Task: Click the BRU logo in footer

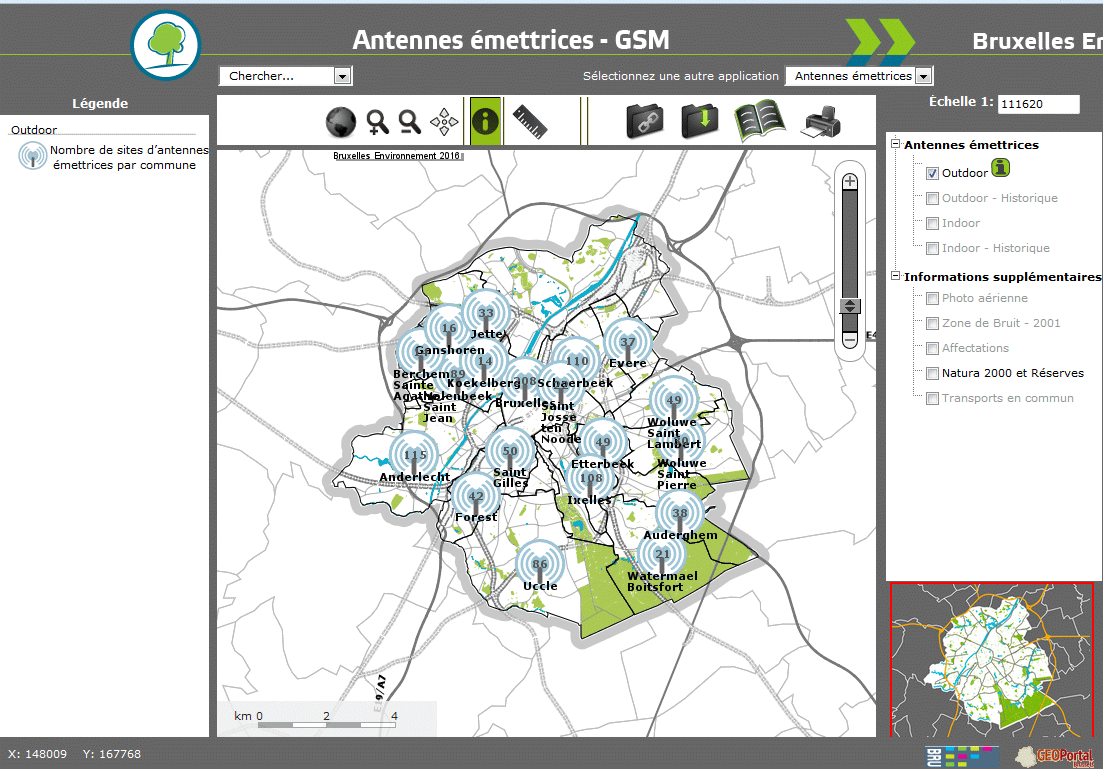Action: coord(962,756)
